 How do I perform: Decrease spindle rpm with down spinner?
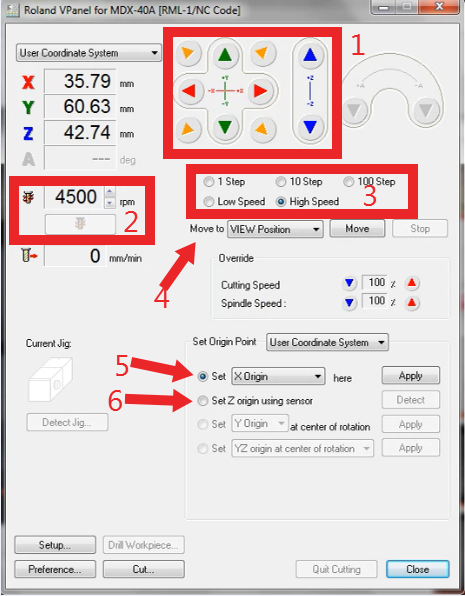coord(110,203)
